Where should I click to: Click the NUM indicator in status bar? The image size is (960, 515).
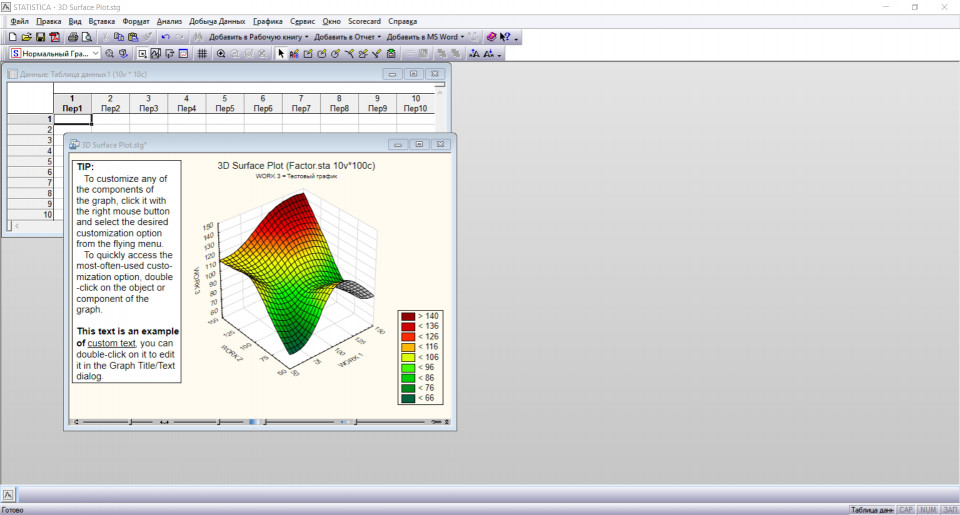(928, 509)
